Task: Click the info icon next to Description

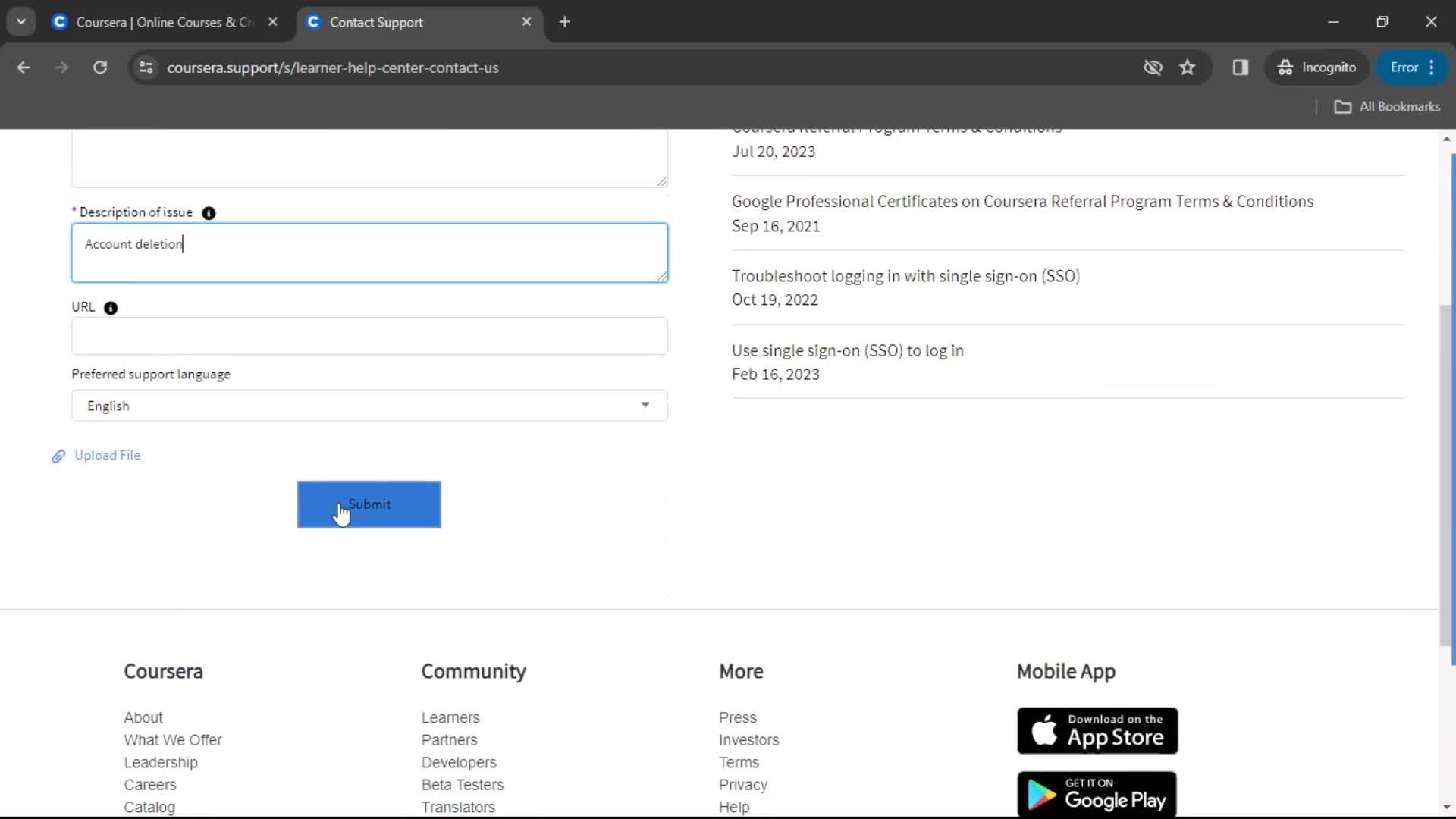Action: (209, 213)
